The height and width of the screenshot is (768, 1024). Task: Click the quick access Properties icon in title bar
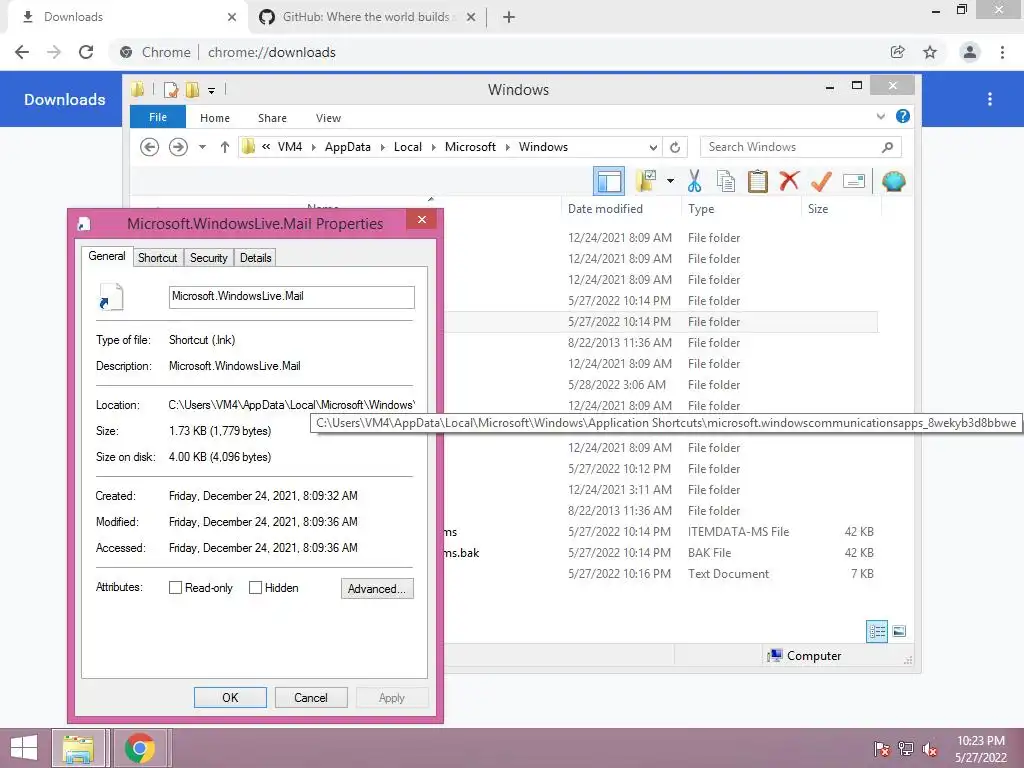171,89
